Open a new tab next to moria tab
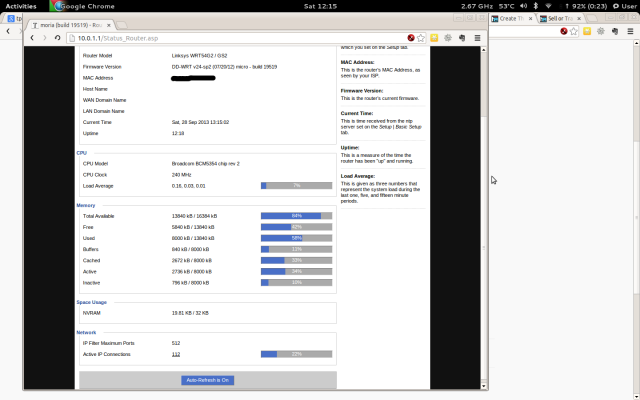The width and height of the screenshot is (640, 400). pos(121,25)
